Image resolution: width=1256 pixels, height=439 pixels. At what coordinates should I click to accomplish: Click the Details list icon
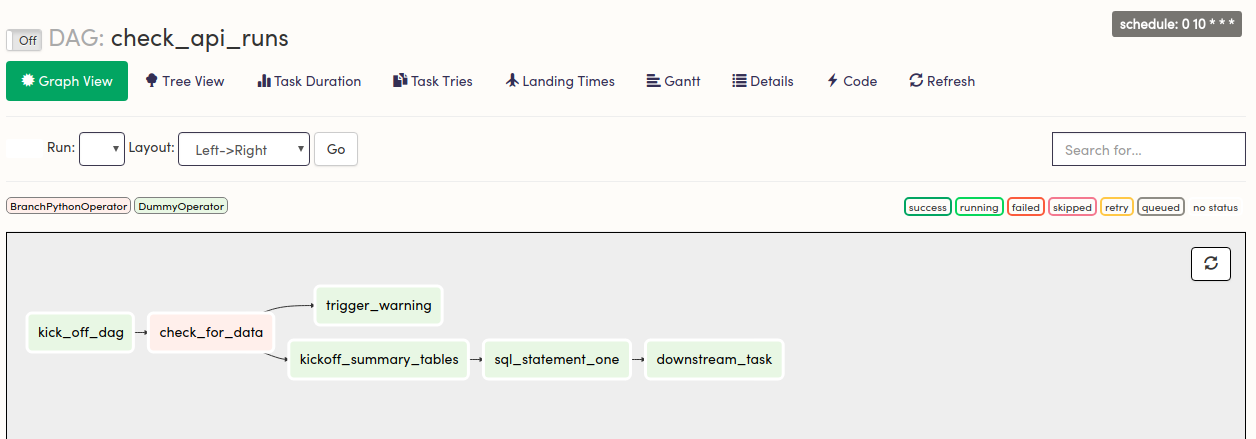click(740, 81)
